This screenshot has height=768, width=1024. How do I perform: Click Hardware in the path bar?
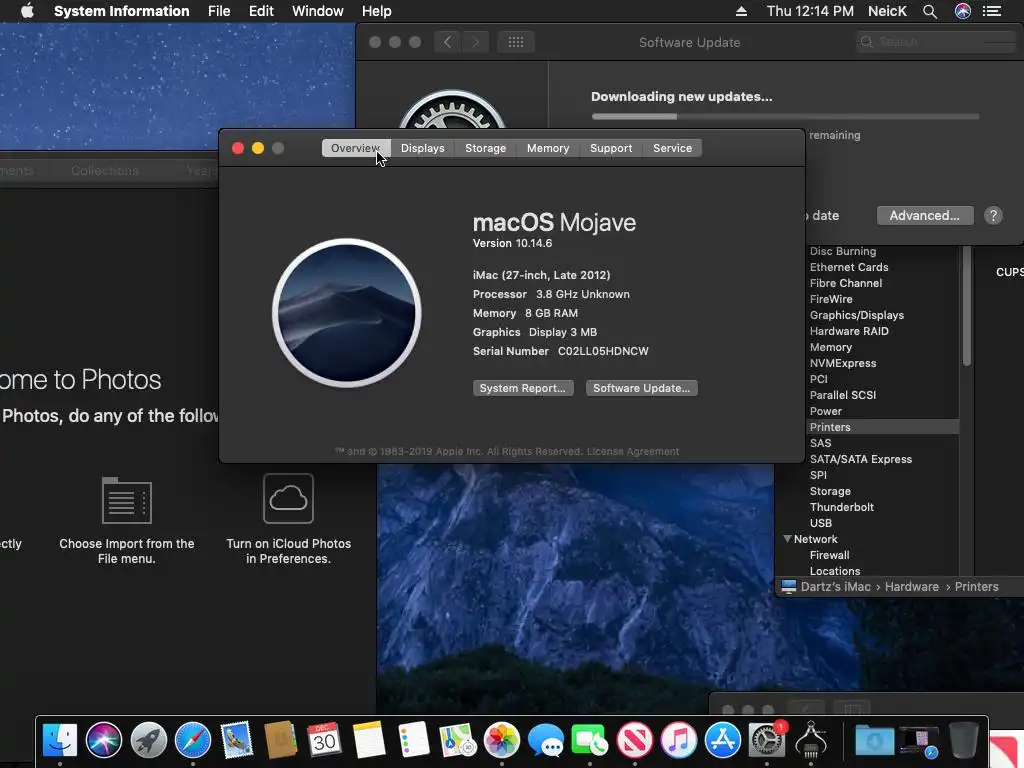(912, 586)
